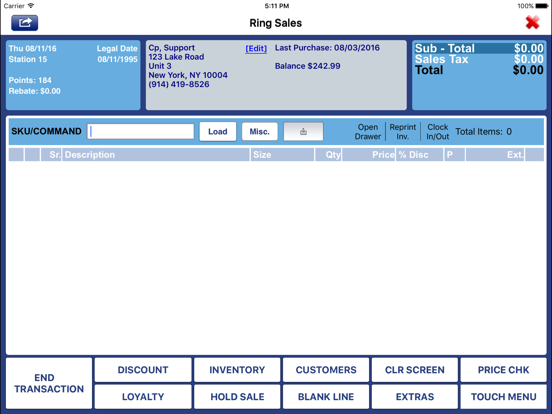The image size is (552, 414).
Task: Select Reprint Inv. option
Action: tap(403, 132)
